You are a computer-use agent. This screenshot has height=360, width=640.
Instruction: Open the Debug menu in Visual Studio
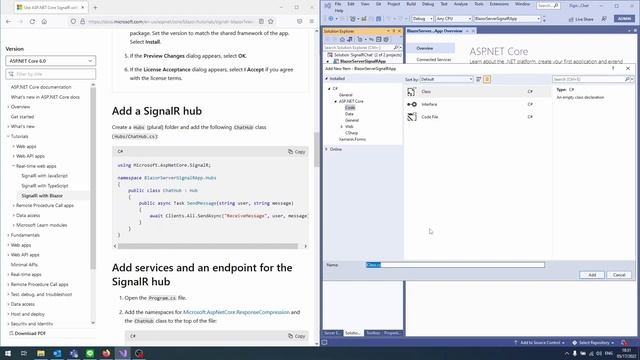[x=428, y=4]
